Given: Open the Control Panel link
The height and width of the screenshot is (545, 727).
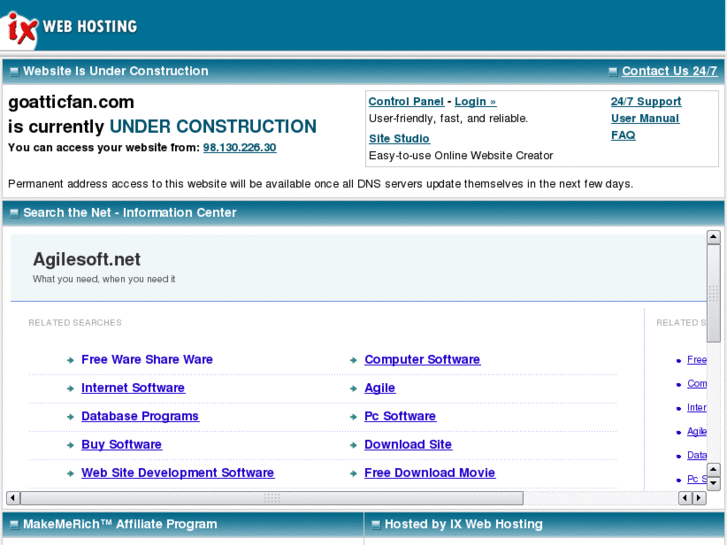Looking at the screenshot, I should [x=406, y=102].
